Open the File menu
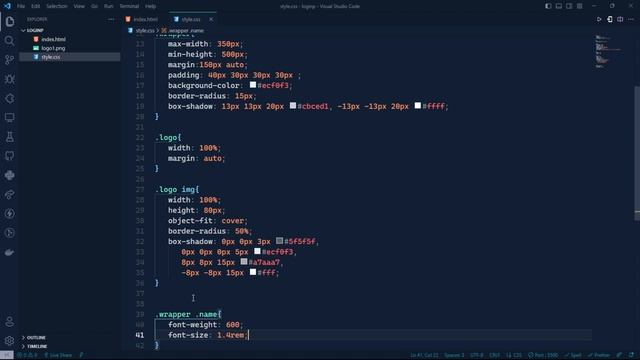This screenshot has height=360, width=640. pyautogui.click(x=21, y=6)
